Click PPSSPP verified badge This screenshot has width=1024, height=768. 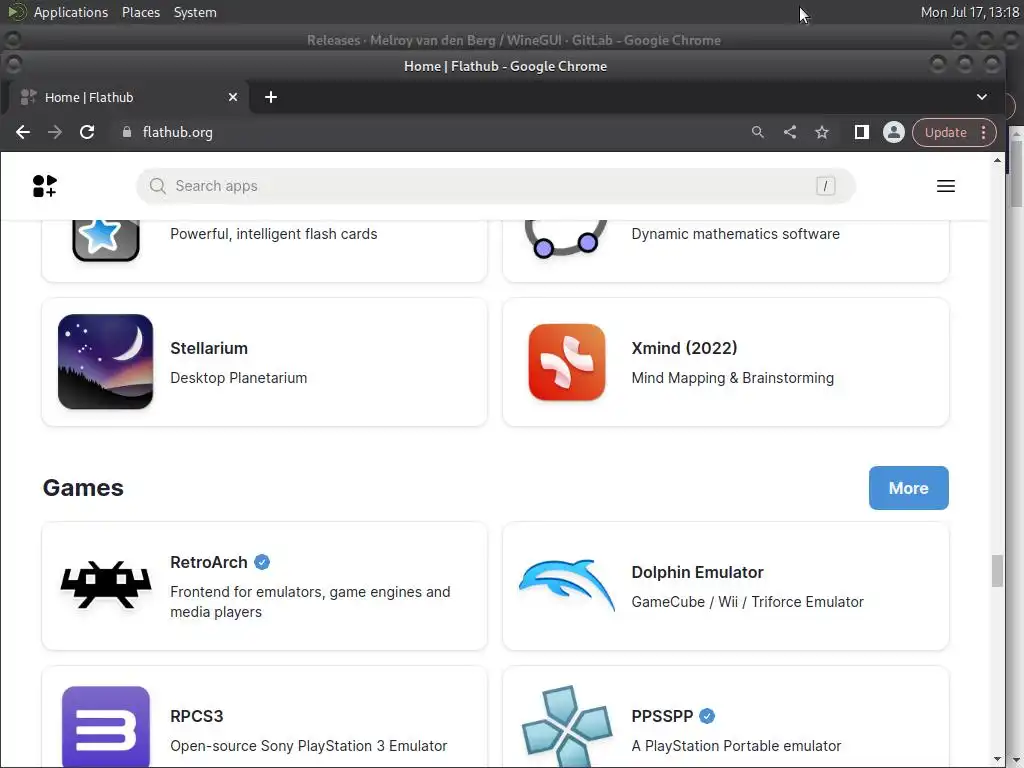707,716
